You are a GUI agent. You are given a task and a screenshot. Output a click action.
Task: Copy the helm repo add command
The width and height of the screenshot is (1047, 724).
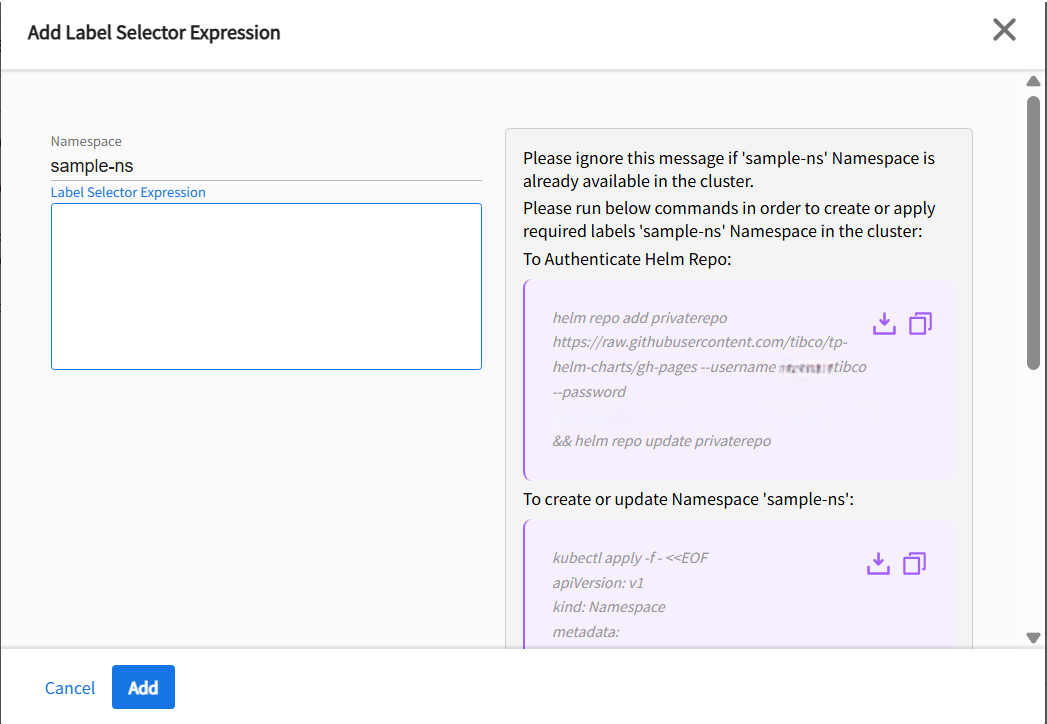tap(920, 324)
